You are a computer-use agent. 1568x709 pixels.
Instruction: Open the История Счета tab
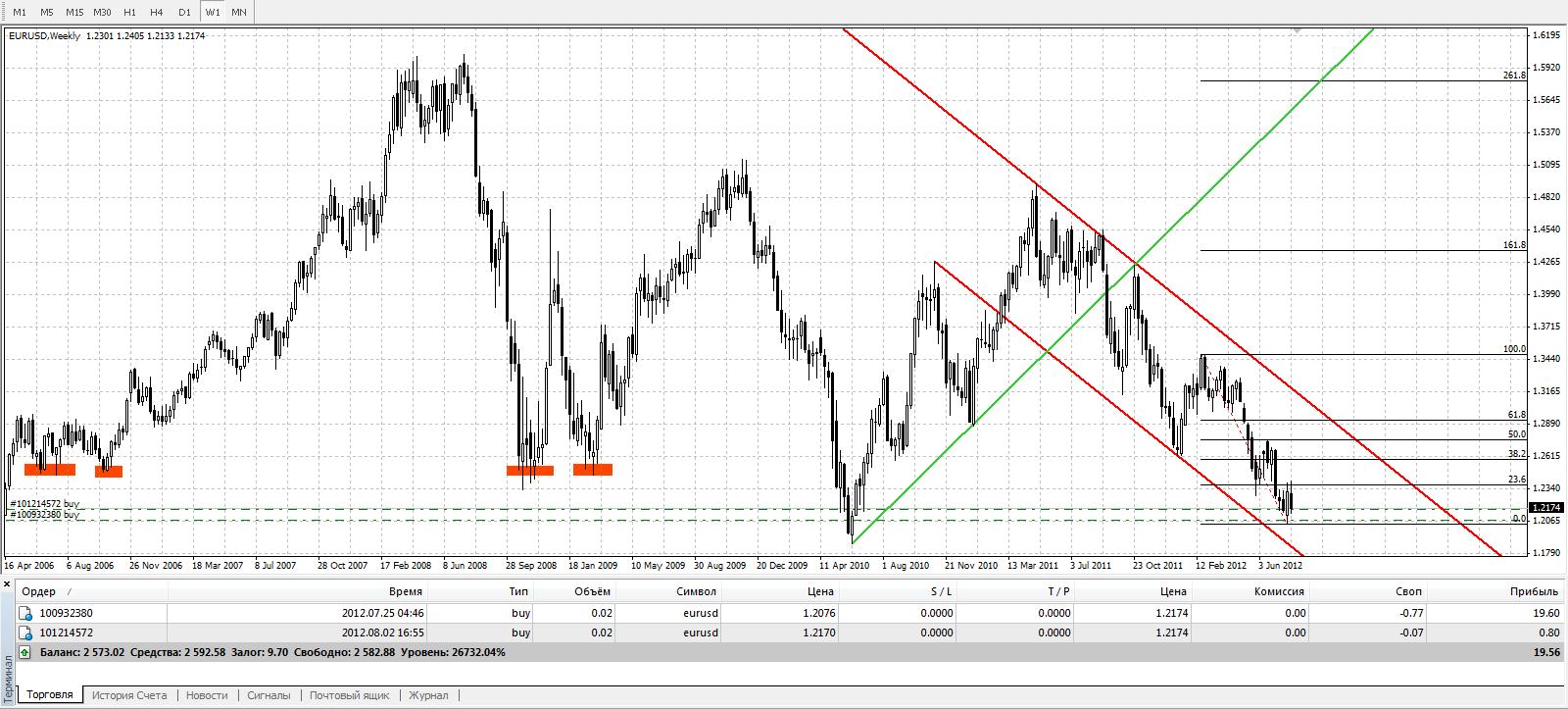point(129,695)
